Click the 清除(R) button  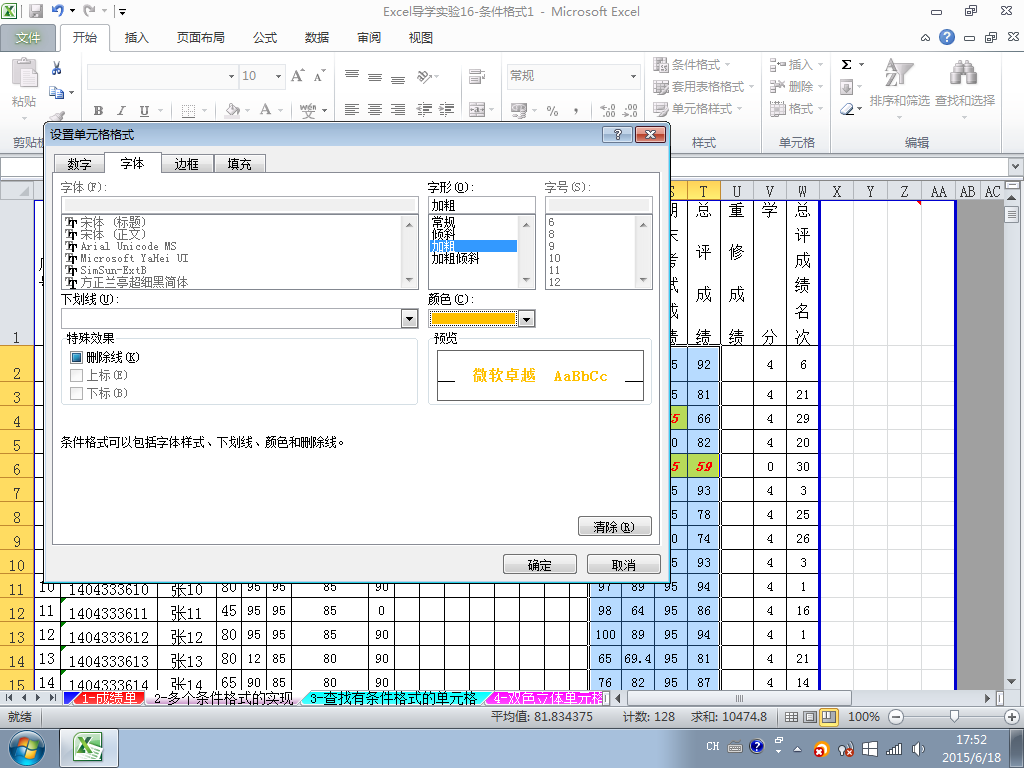point(615,526)
